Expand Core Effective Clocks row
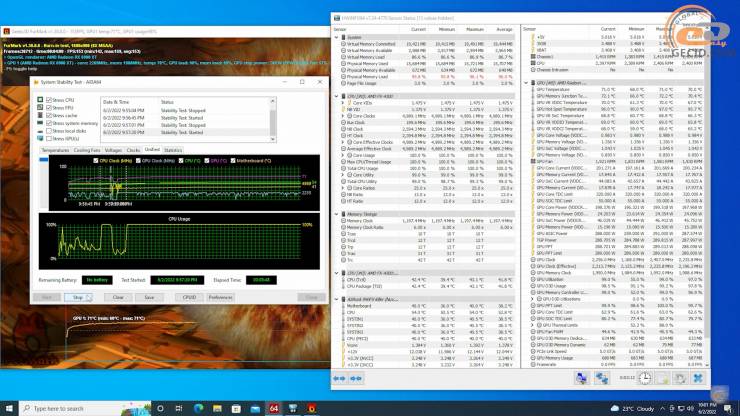 point(343,142)
